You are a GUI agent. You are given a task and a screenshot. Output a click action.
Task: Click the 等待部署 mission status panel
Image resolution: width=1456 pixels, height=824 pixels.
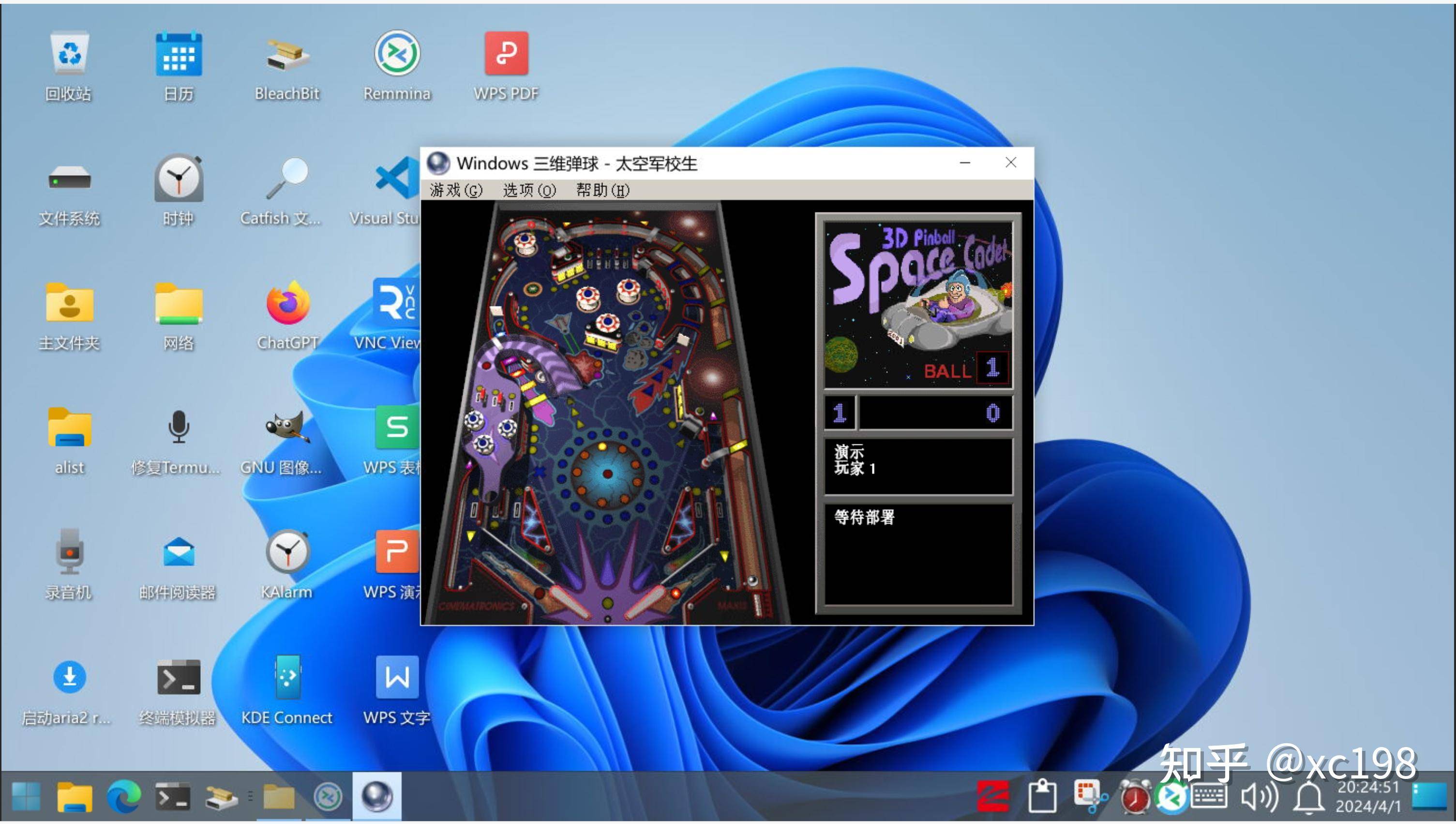(x=918, y=555)
